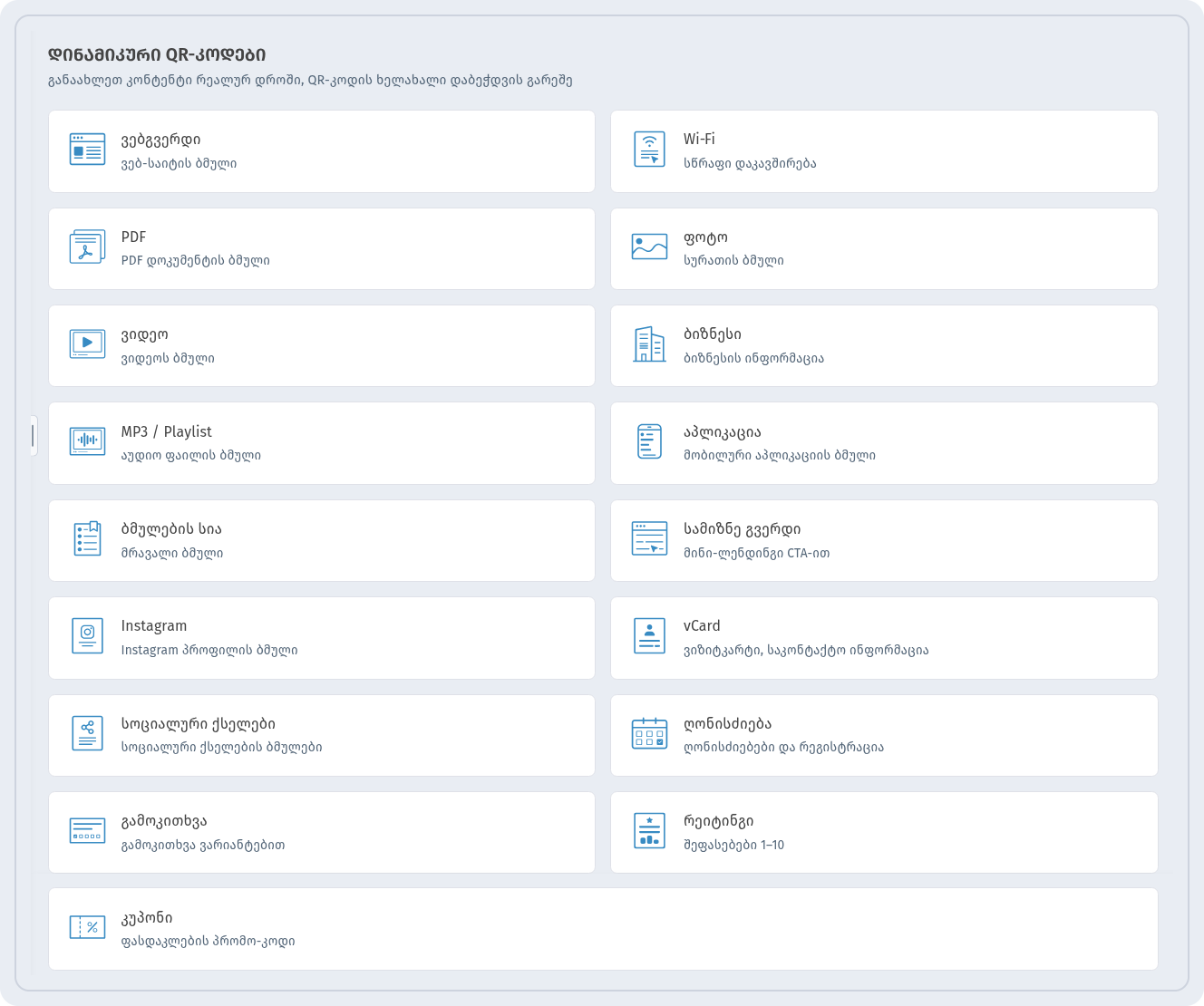
Task: Open the სამიზნე გვერდი landing page card
Action: pos(884,540)
